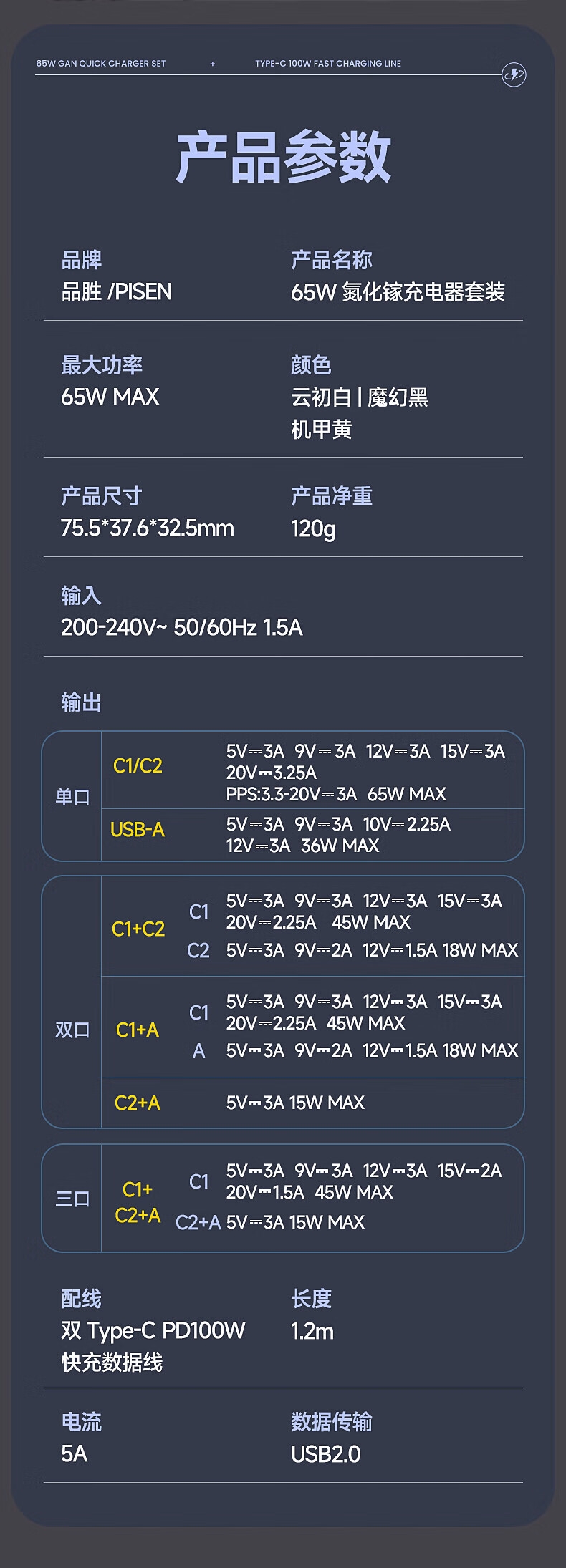This screenshot has width=566, height=1568.
Task: Click the 65W 氮化镓充电器套装 product name
Action: 398,292
